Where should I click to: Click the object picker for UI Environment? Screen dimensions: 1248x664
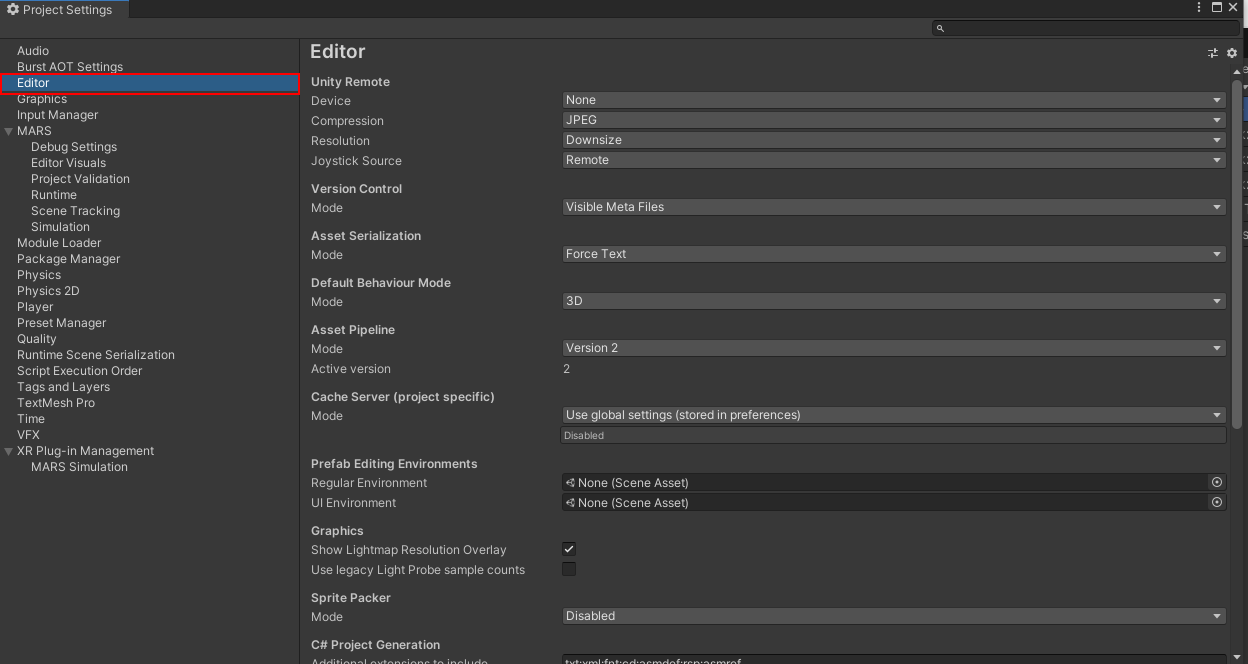pos(1217,502)
